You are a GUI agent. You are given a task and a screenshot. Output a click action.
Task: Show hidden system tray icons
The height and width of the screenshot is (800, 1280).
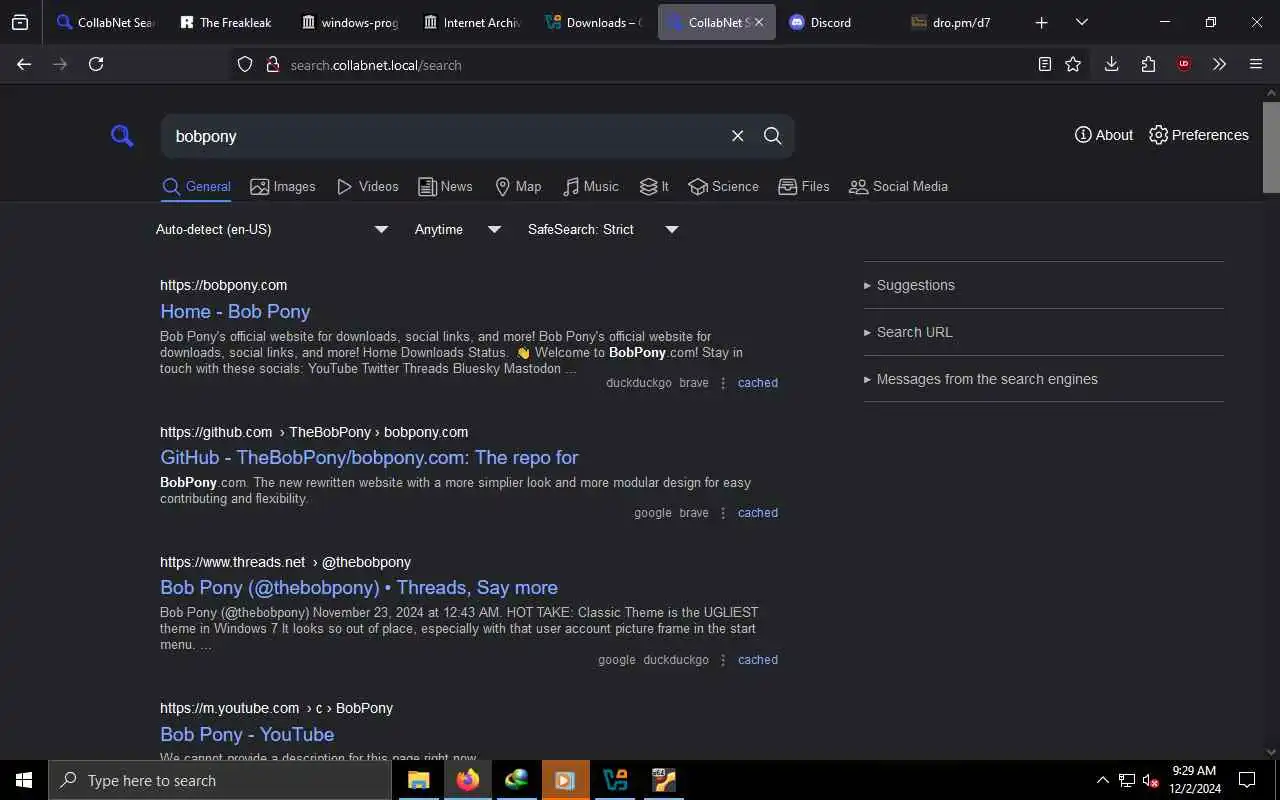click(x=1102, y=780)
